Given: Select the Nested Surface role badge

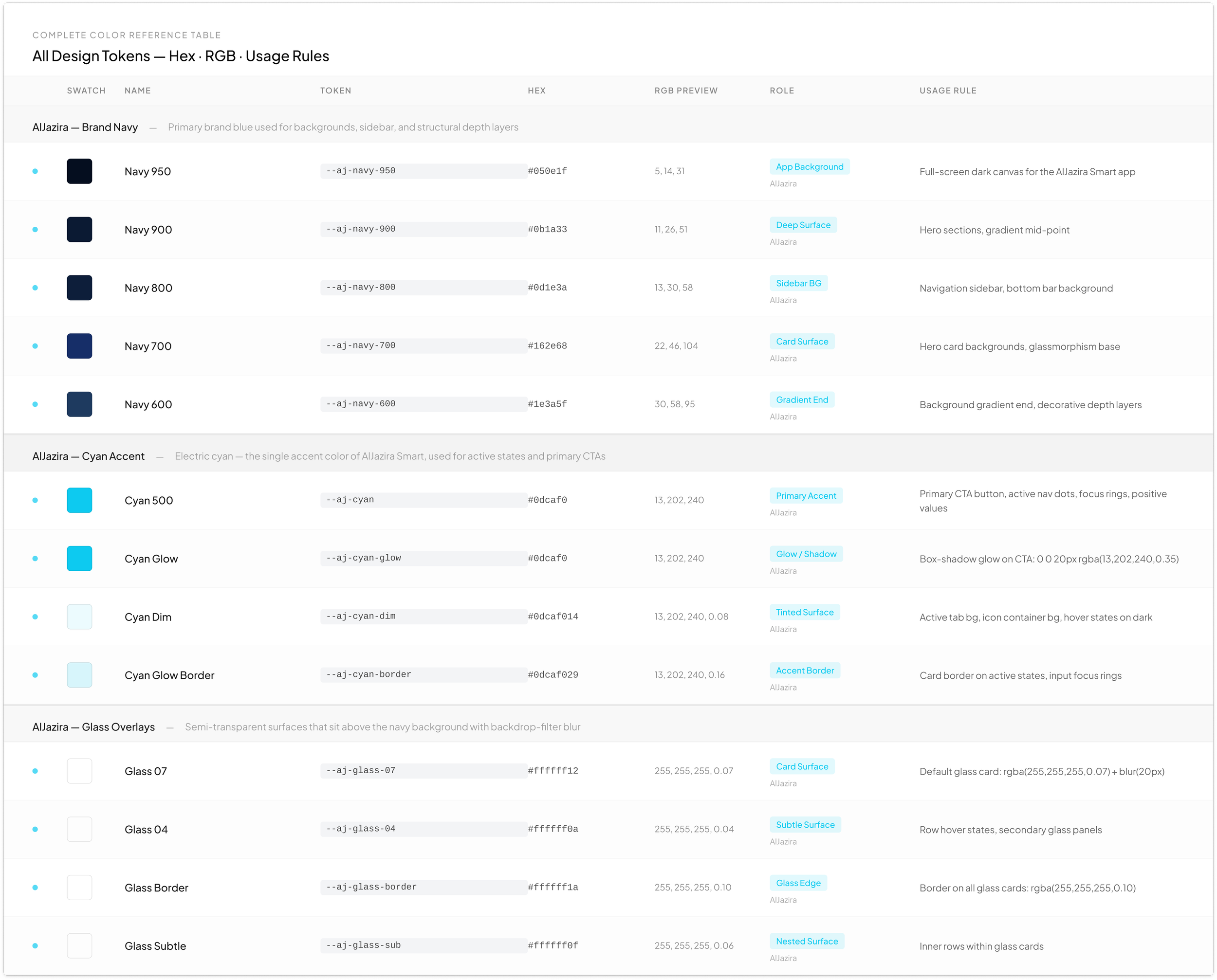Looking at the screenshot, I should pos(807,941).
